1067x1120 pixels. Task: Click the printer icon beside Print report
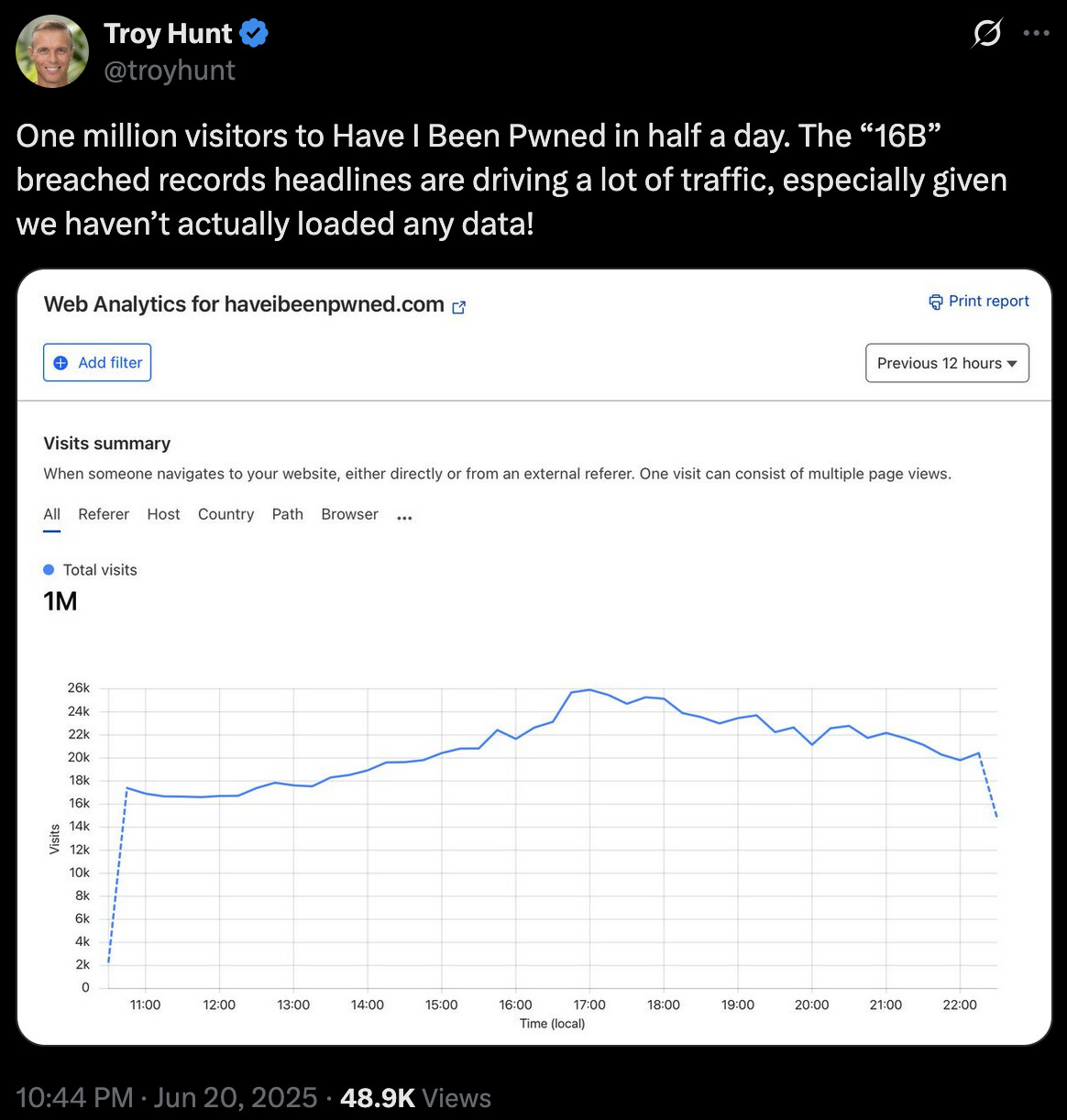936,302
